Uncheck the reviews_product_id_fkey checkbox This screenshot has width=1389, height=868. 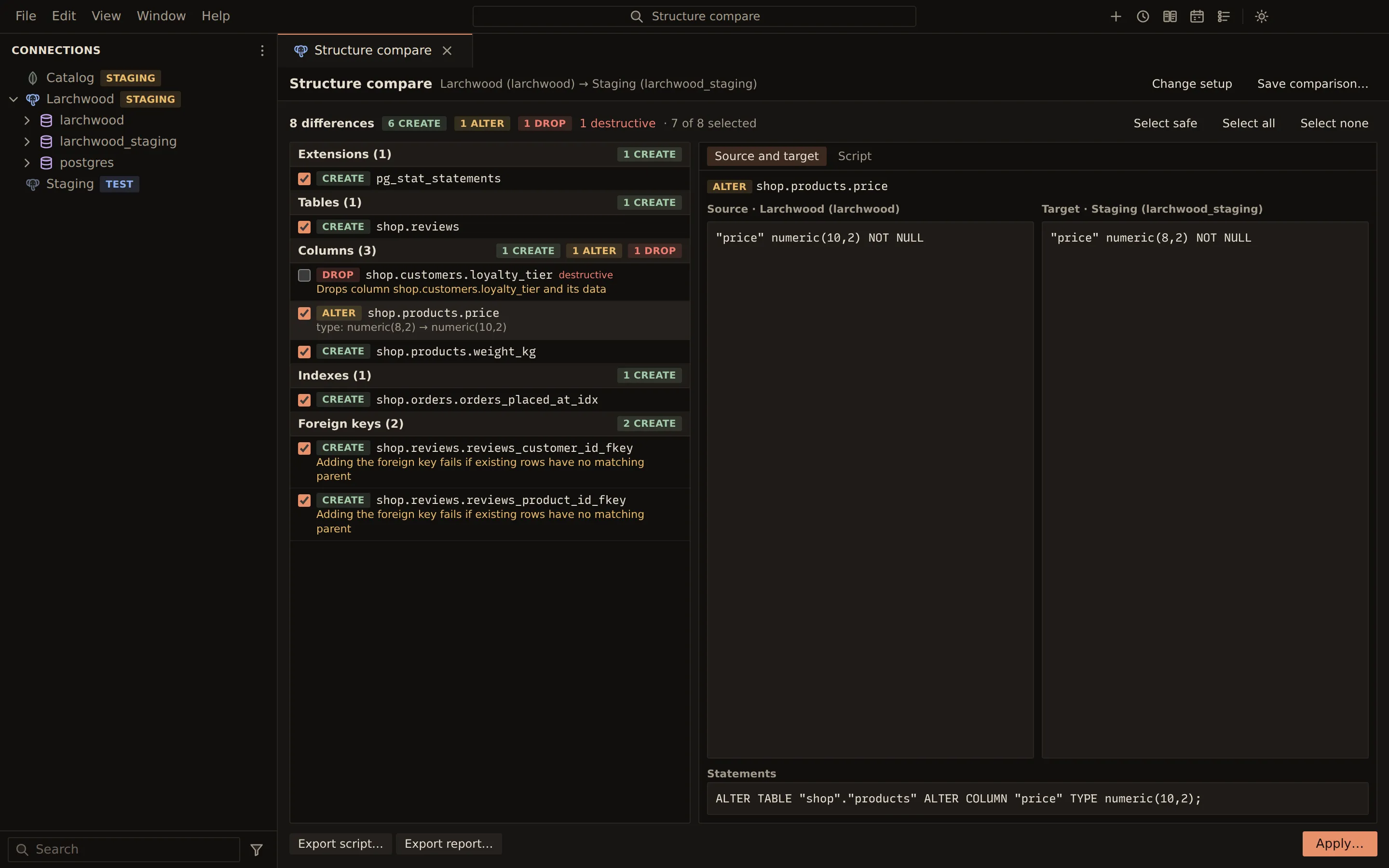[304, 501]
